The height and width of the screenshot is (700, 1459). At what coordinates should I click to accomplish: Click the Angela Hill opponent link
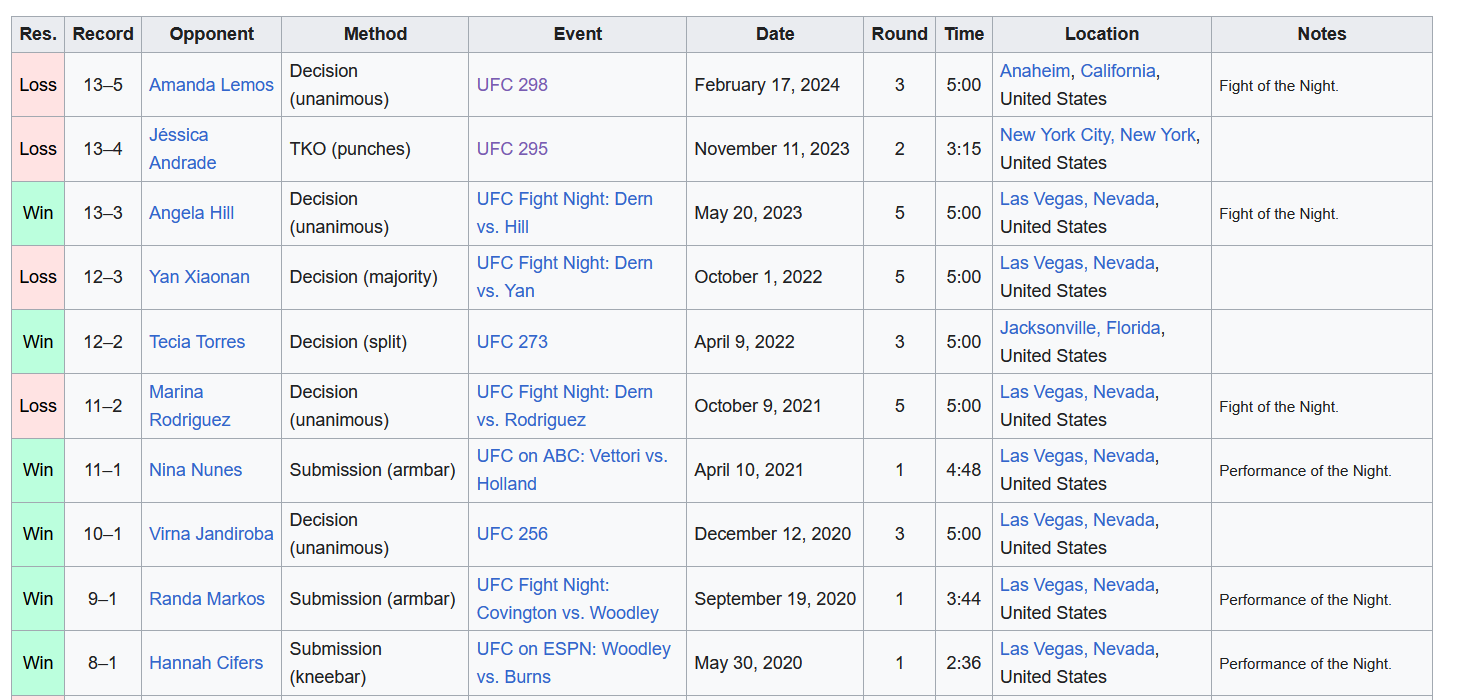coord(192,213)
